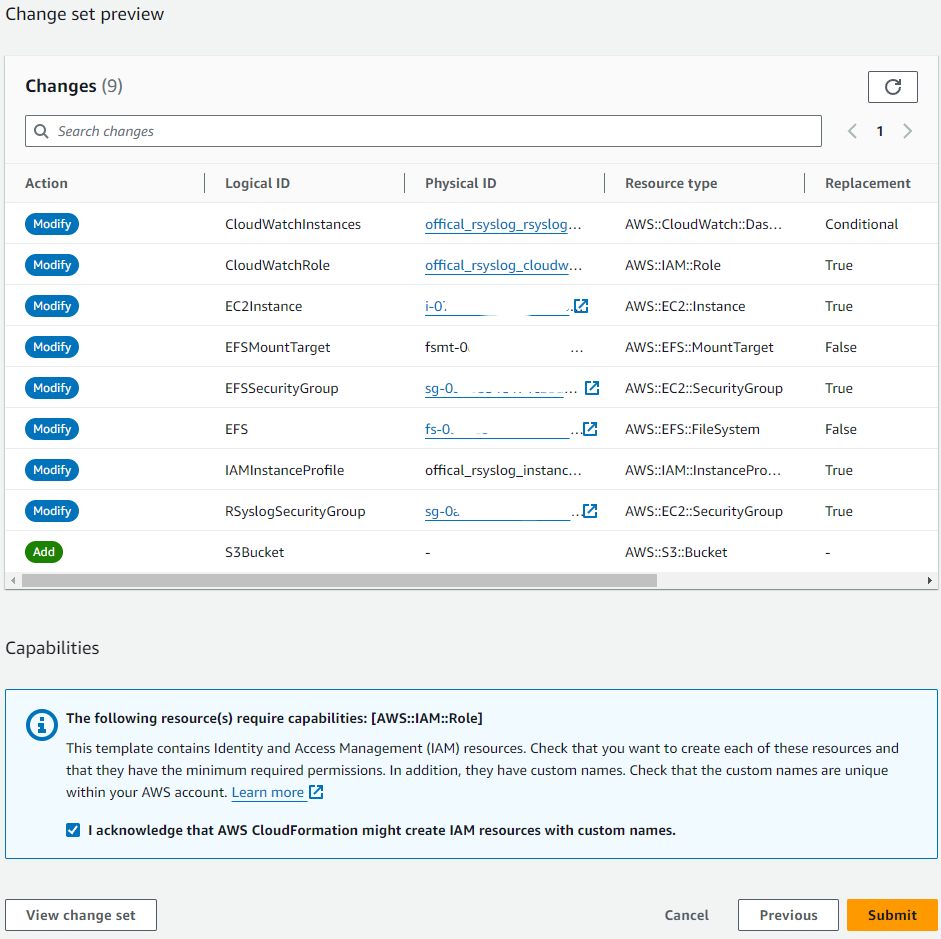Click the refresh changes icon button
Screen dimensions: 941x939
(892, 87)
